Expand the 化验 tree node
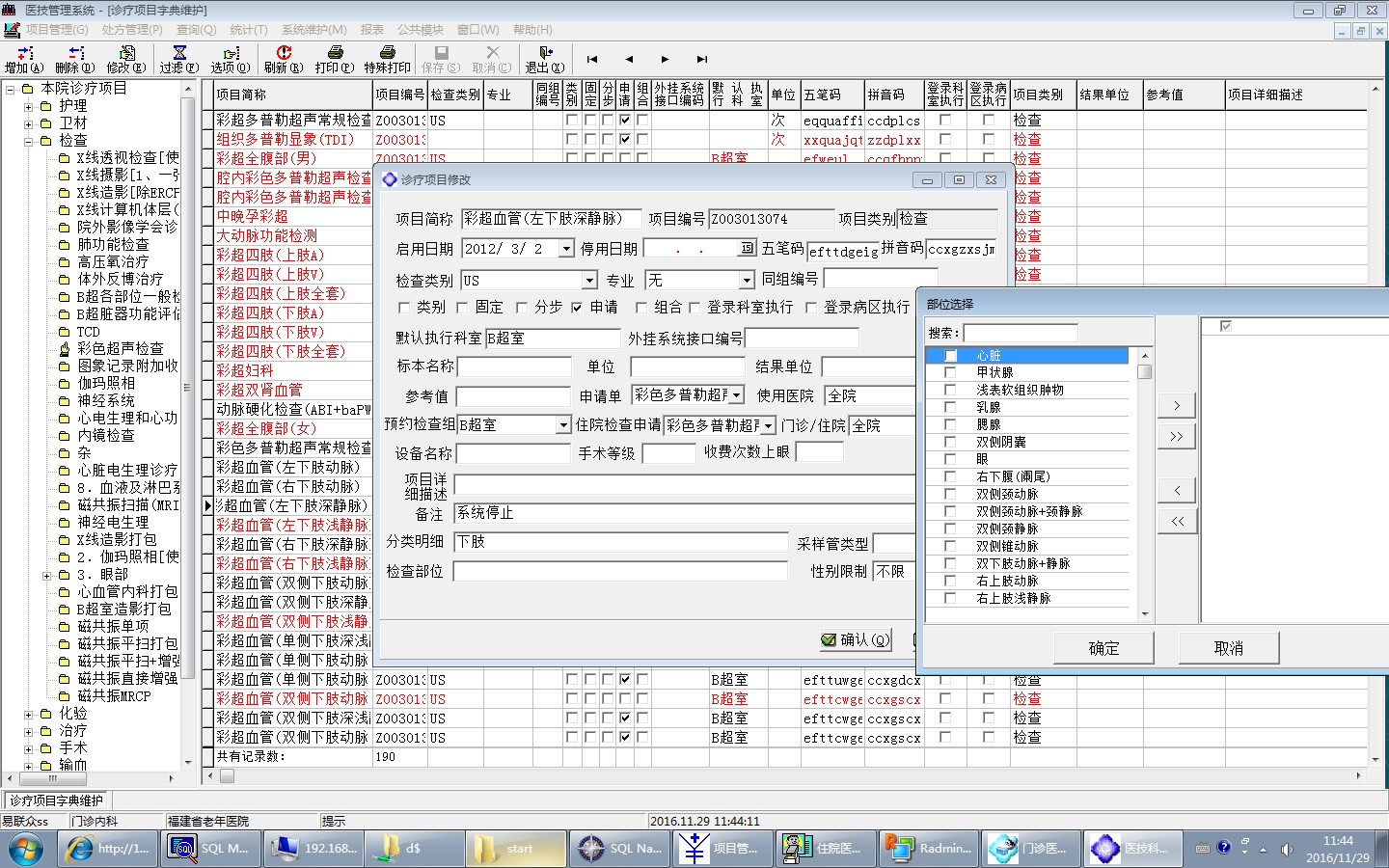This screenshot has width=1389, height=868. [29, 715]
